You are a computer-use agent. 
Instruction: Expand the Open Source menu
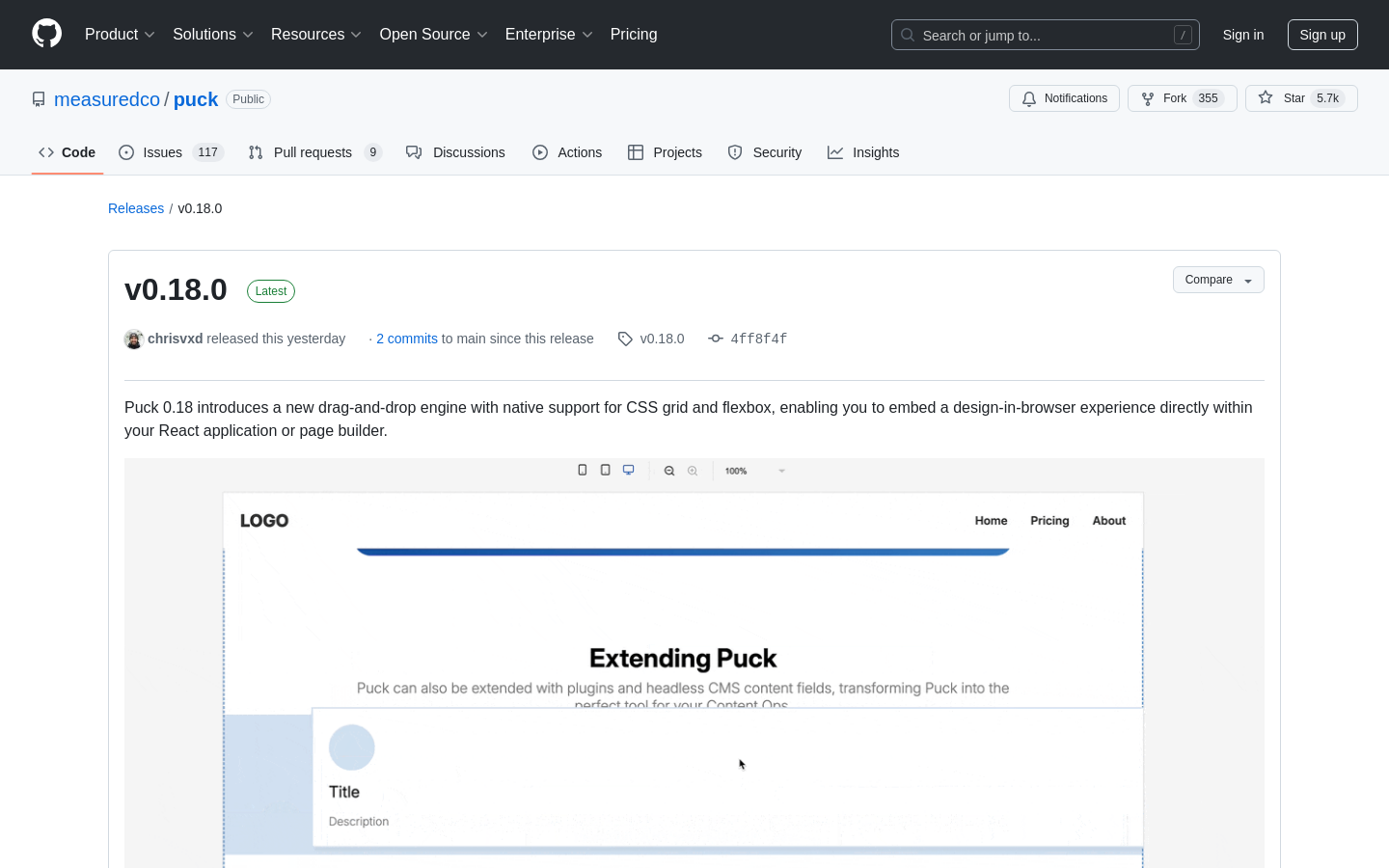[x=434, y=35]
